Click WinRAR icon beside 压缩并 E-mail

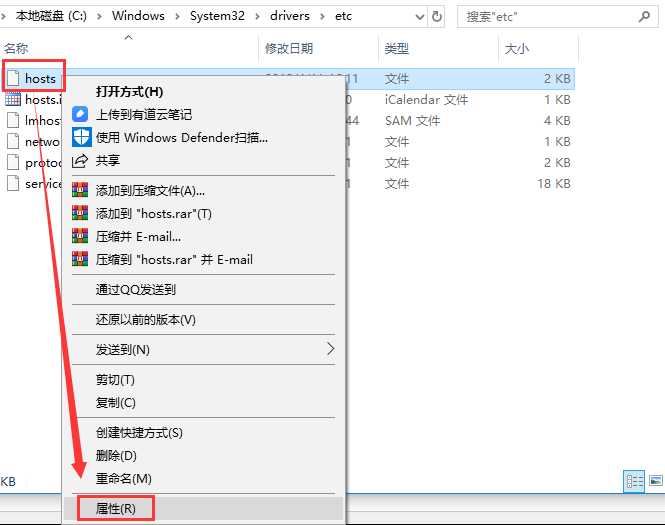(80, 236)
